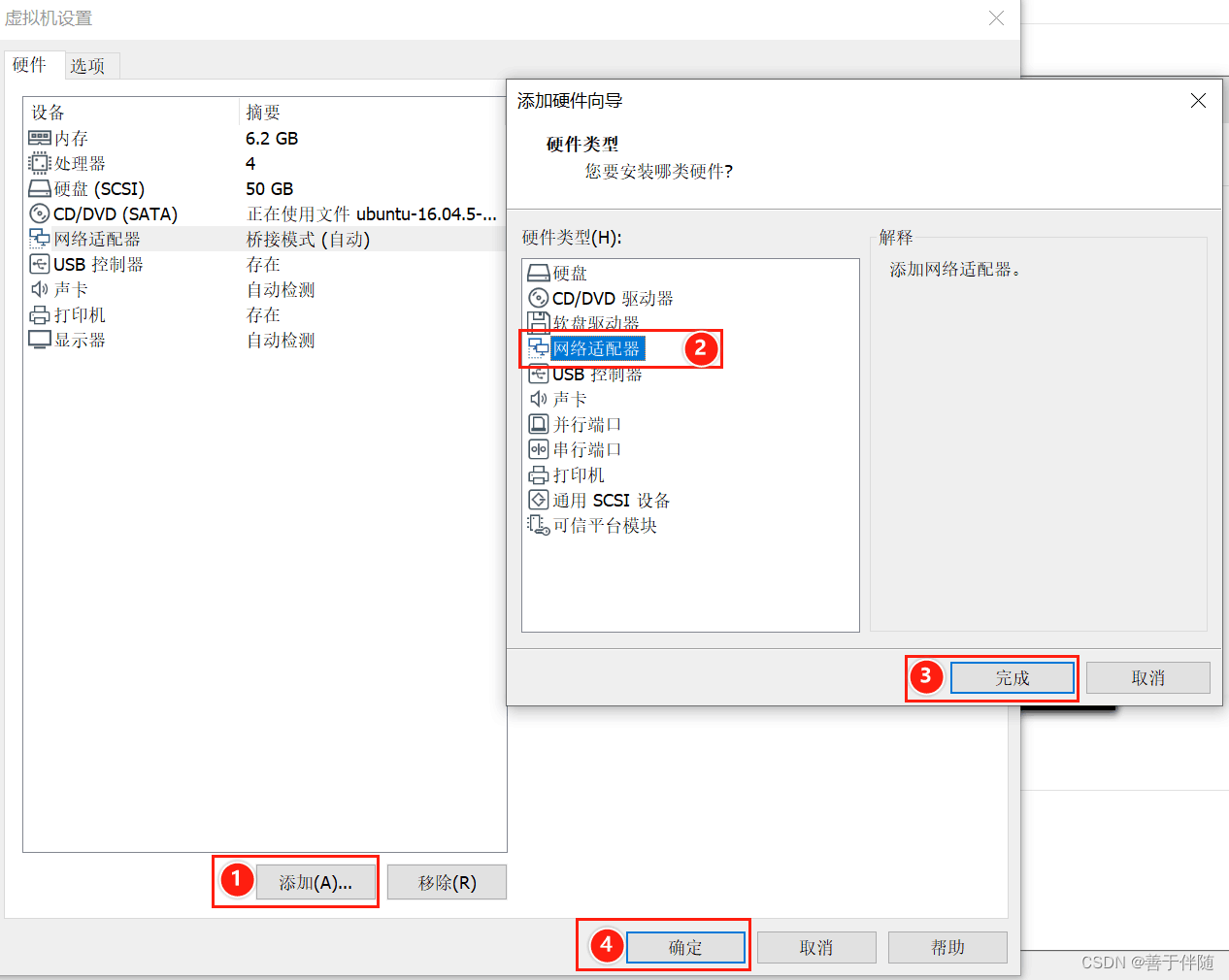
Task: Click the 桥接模式 (自动) summary value
Action: click(308, 239)
